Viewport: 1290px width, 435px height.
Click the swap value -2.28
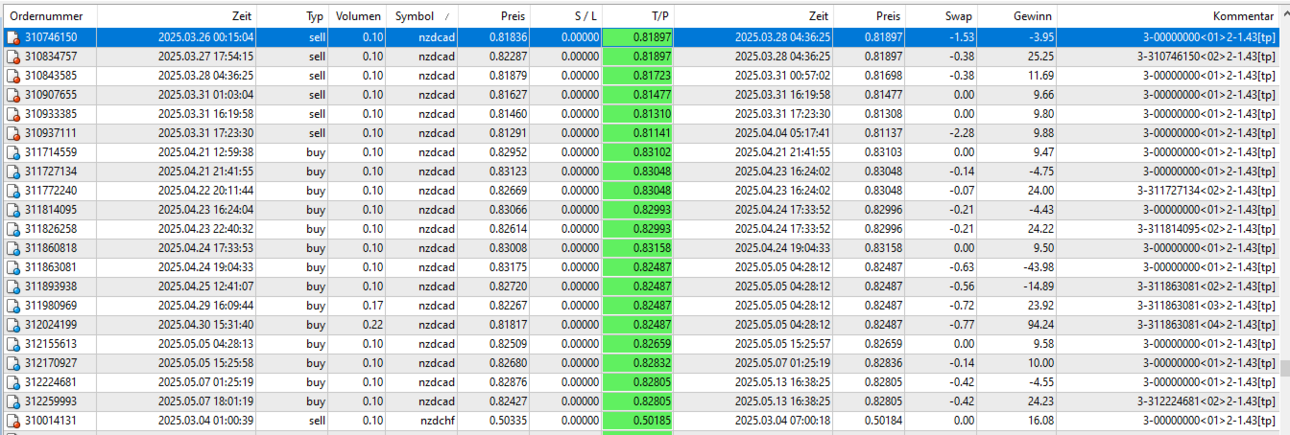click(x=961, y=133)
